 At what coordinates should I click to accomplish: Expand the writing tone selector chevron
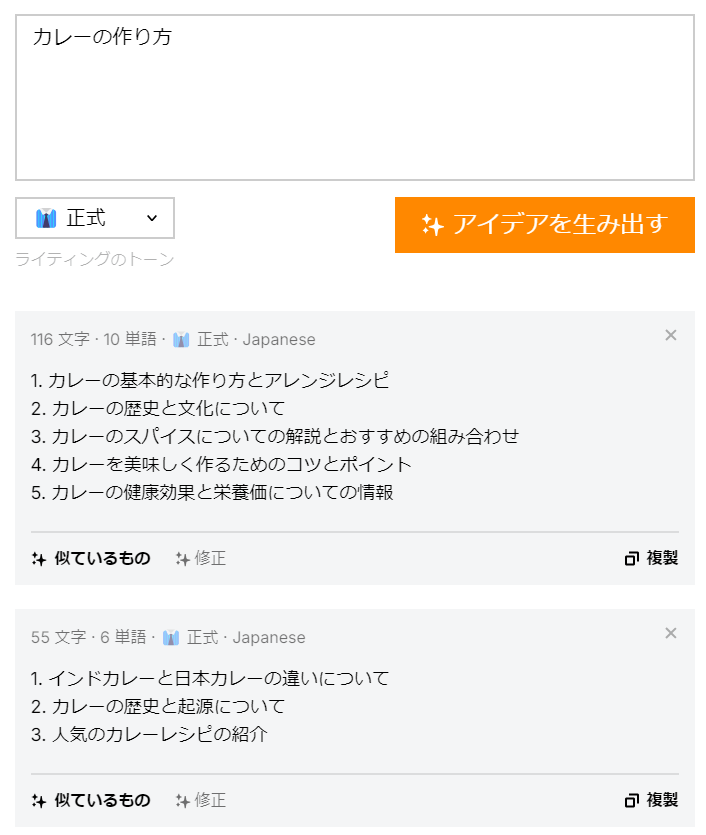[x=152, y=218]
